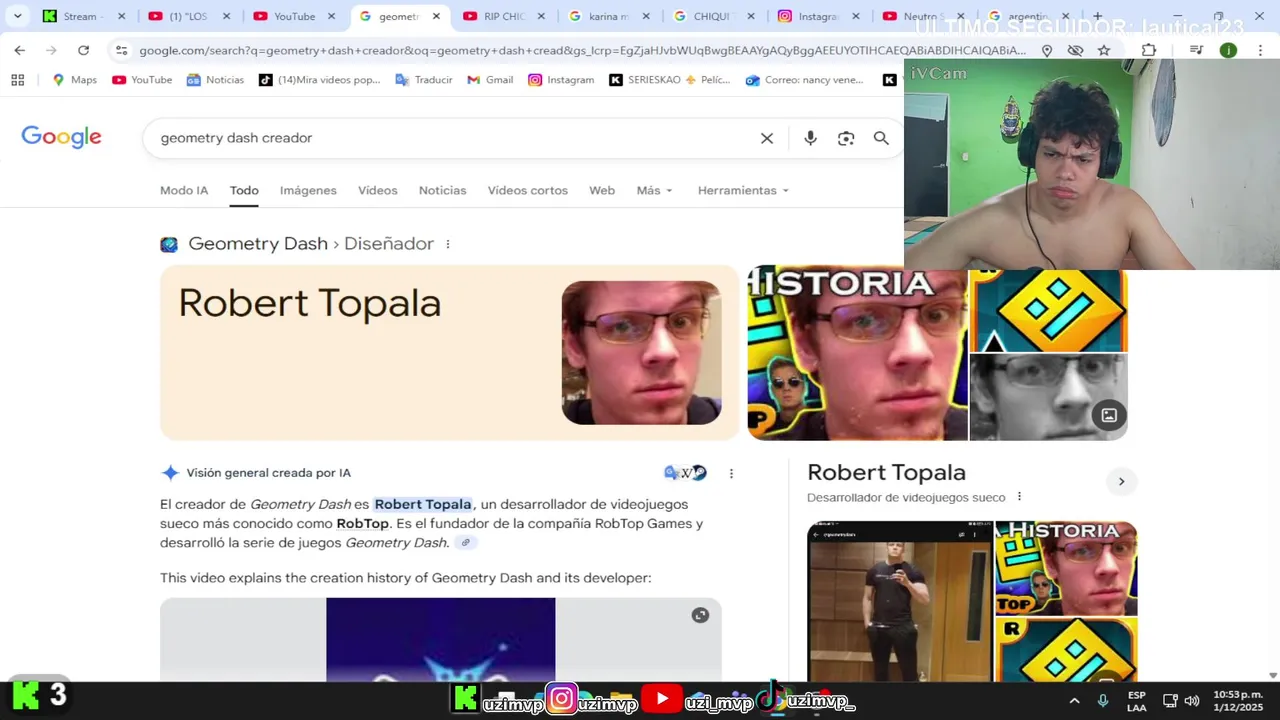The image size is (1280, 720).
Task: Expand the video with fullscreen icon
Action: pos(700,615)
